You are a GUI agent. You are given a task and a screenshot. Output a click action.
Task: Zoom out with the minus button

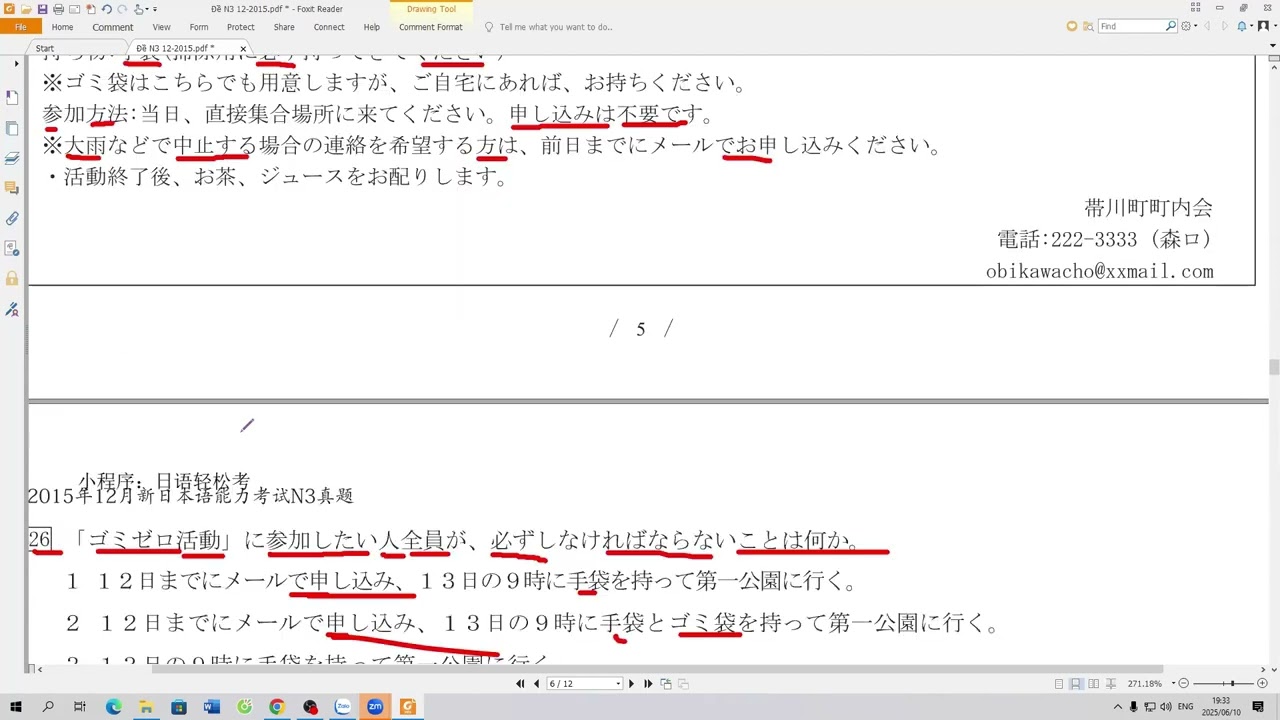coord(1183,683)
